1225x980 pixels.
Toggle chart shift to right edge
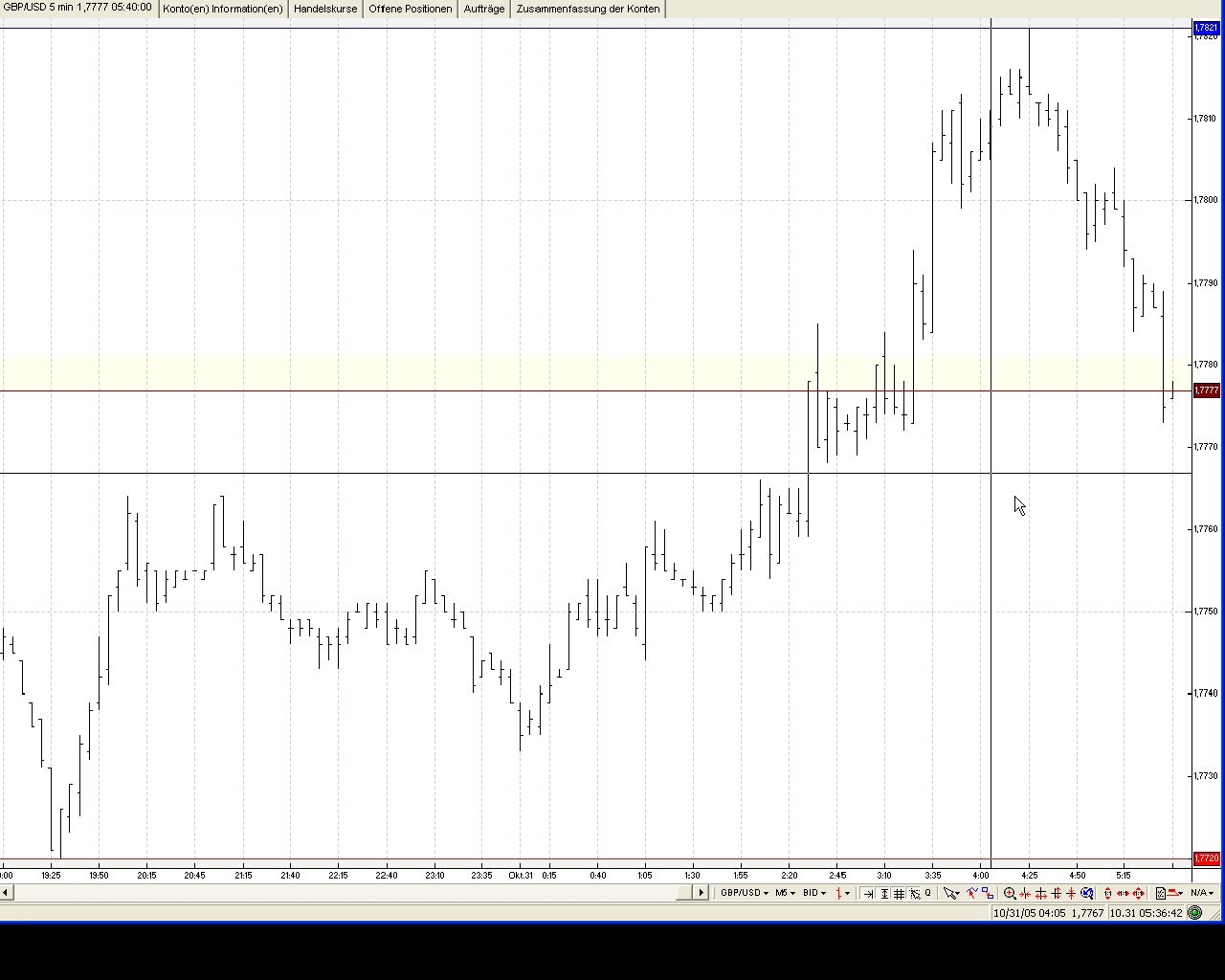point(869,893)
